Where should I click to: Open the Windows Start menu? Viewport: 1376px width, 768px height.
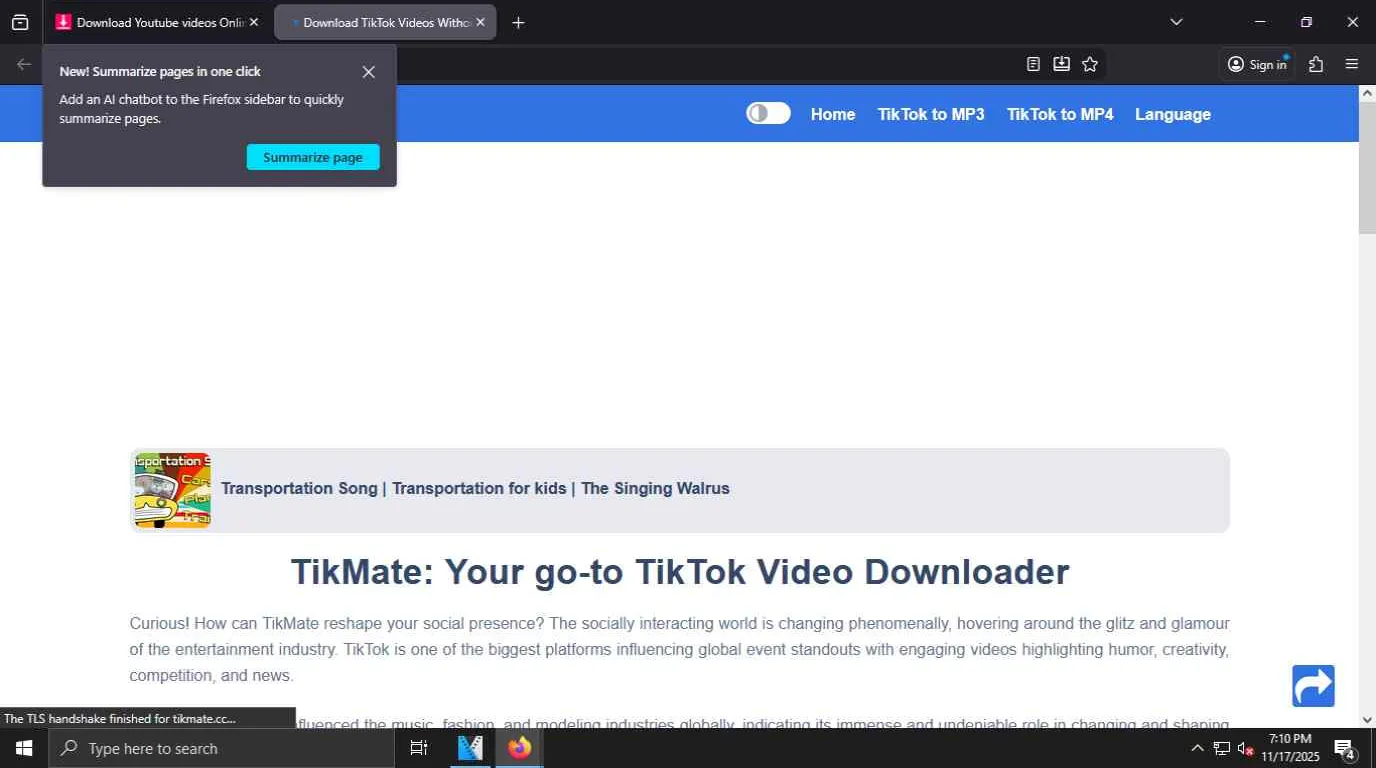(24, 748)
